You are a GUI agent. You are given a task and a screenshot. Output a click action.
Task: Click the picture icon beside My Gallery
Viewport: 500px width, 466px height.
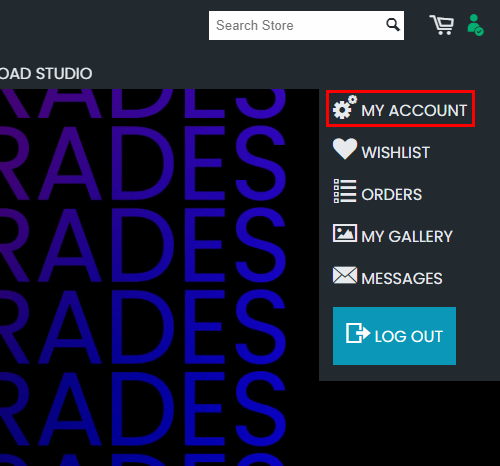345,233
